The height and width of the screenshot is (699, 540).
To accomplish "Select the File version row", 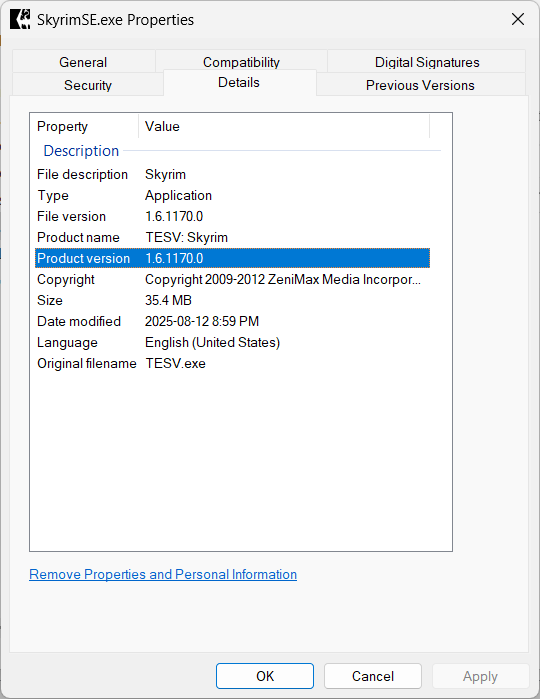I will click(232, 216).
